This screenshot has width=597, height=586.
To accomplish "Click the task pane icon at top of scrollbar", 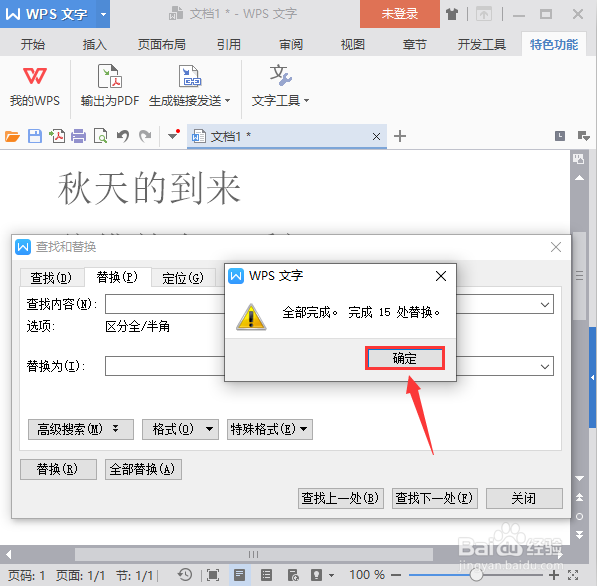I will [x=579, y=159].
